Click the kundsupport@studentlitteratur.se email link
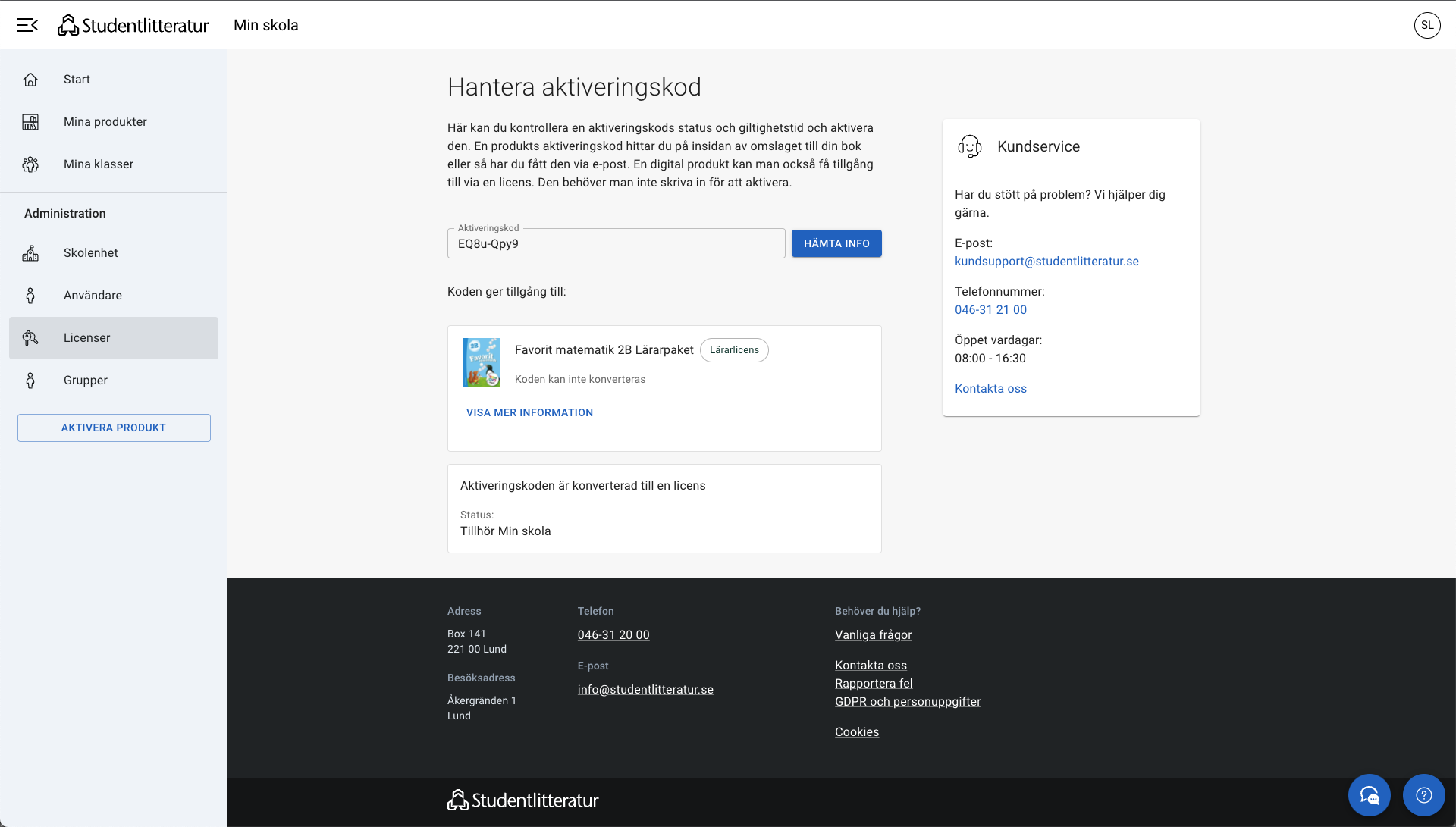This screenshot has width=1456, height=827. point(1046,262)
